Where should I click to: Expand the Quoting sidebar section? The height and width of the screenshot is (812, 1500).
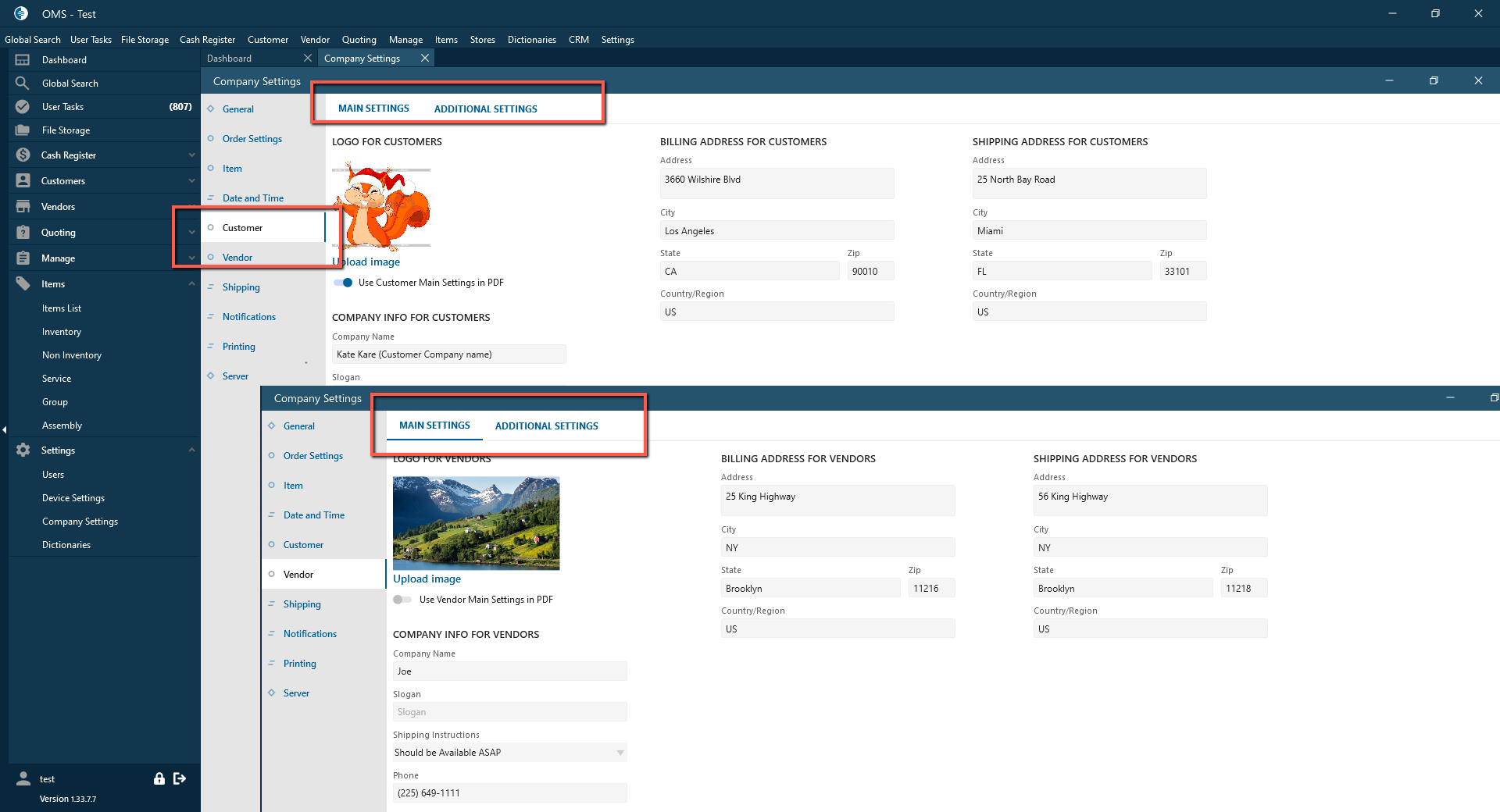191,233
